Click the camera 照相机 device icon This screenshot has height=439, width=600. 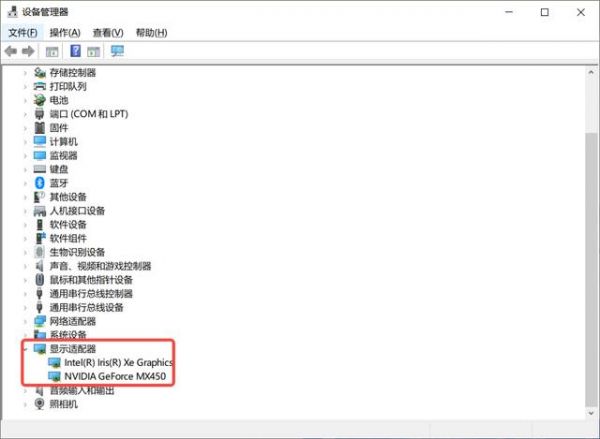(x=39, y=404)
